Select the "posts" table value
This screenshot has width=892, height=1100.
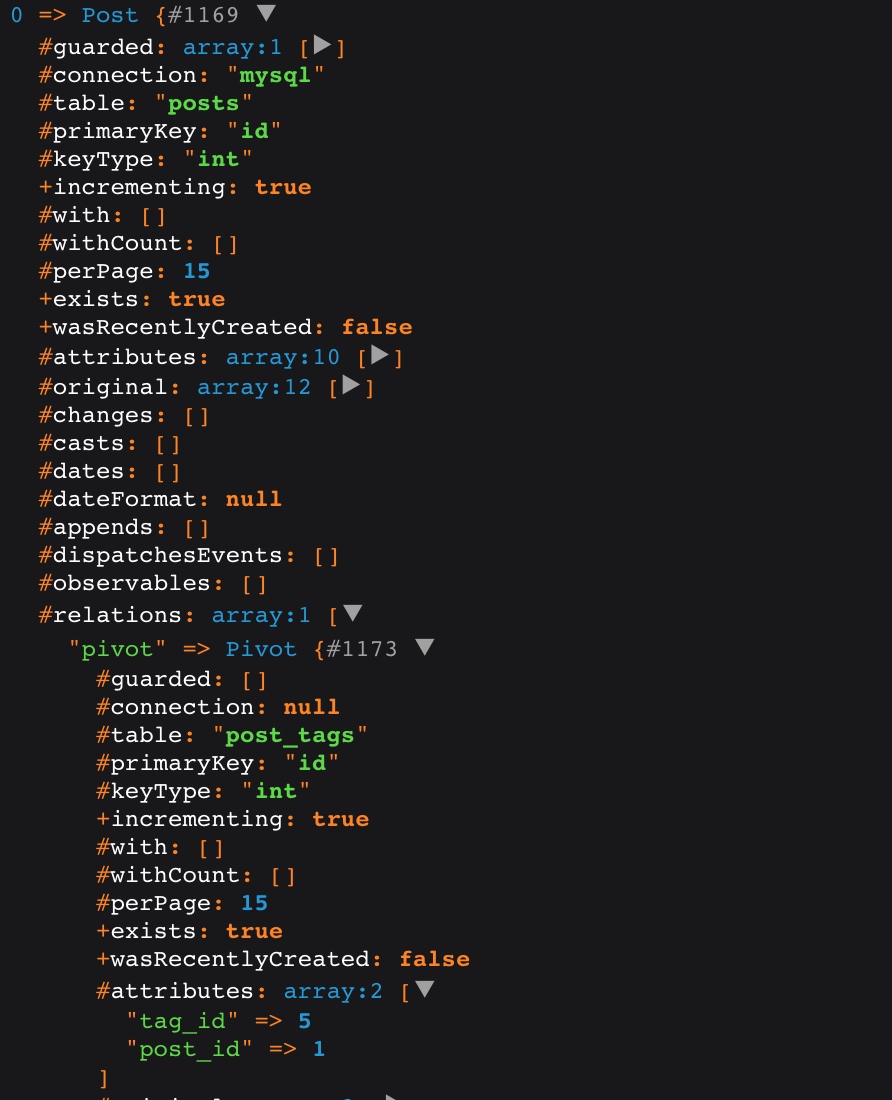203,103
